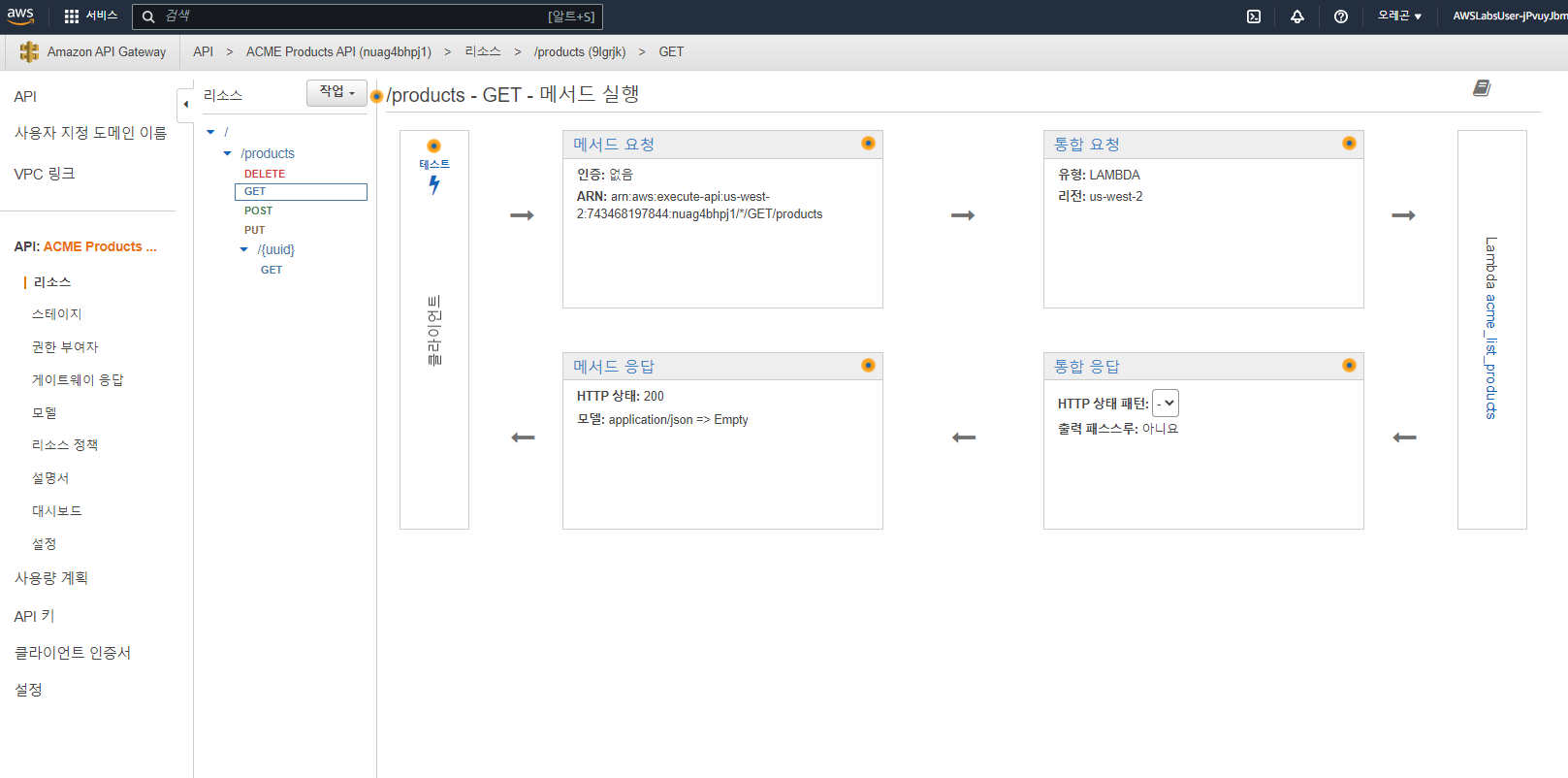Open 사용량 계획 in sidebar
Image resolution: width=1568 pixels, height=778 pixels.
pos(50,578)
